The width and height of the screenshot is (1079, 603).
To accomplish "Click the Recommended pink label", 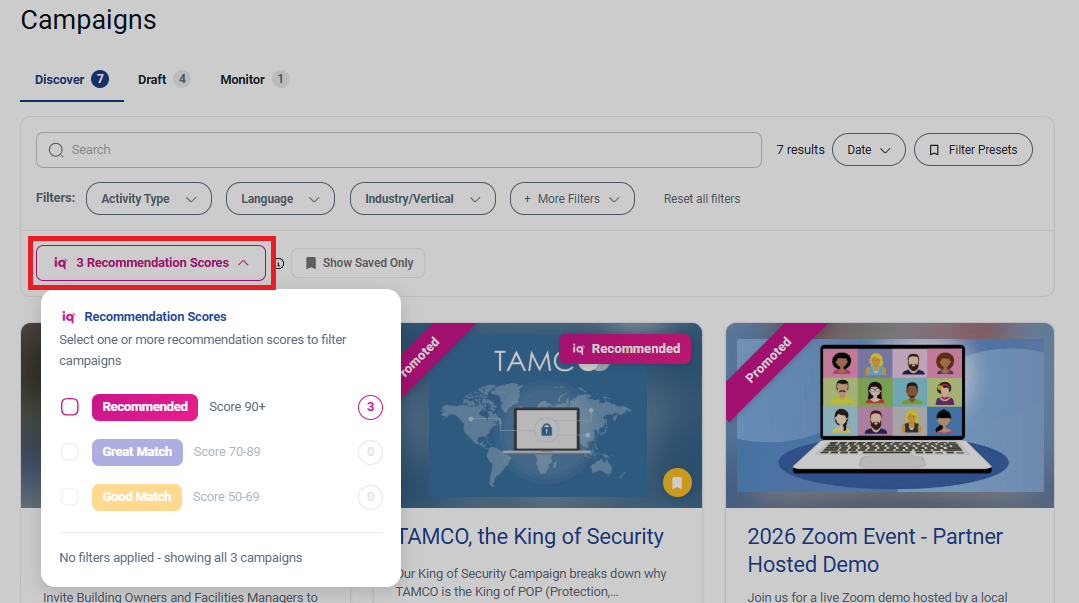I will click(x=145, y=407).
